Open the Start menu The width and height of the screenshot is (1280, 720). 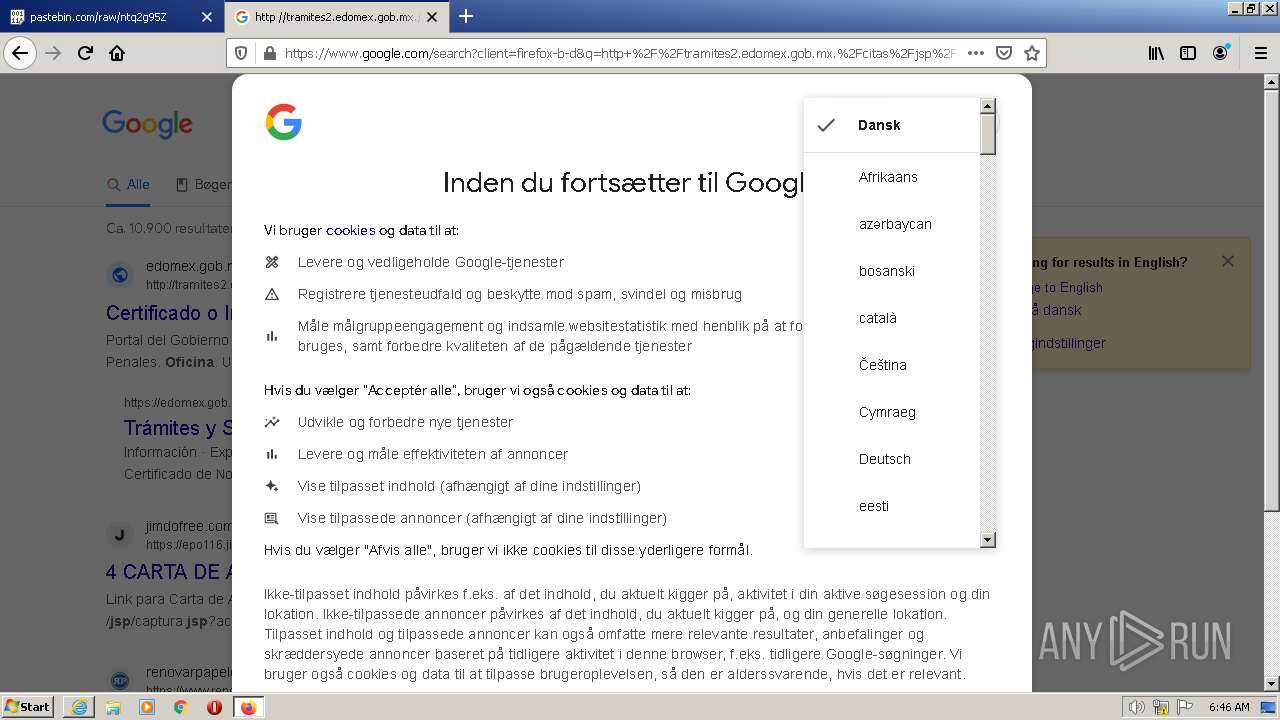pos(28,707)
